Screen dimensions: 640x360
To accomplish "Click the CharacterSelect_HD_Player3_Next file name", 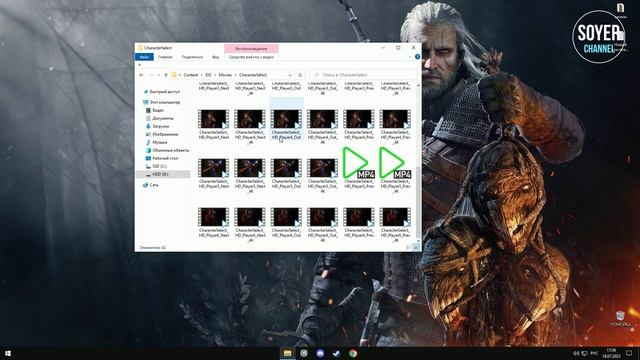I will point(213,86).
